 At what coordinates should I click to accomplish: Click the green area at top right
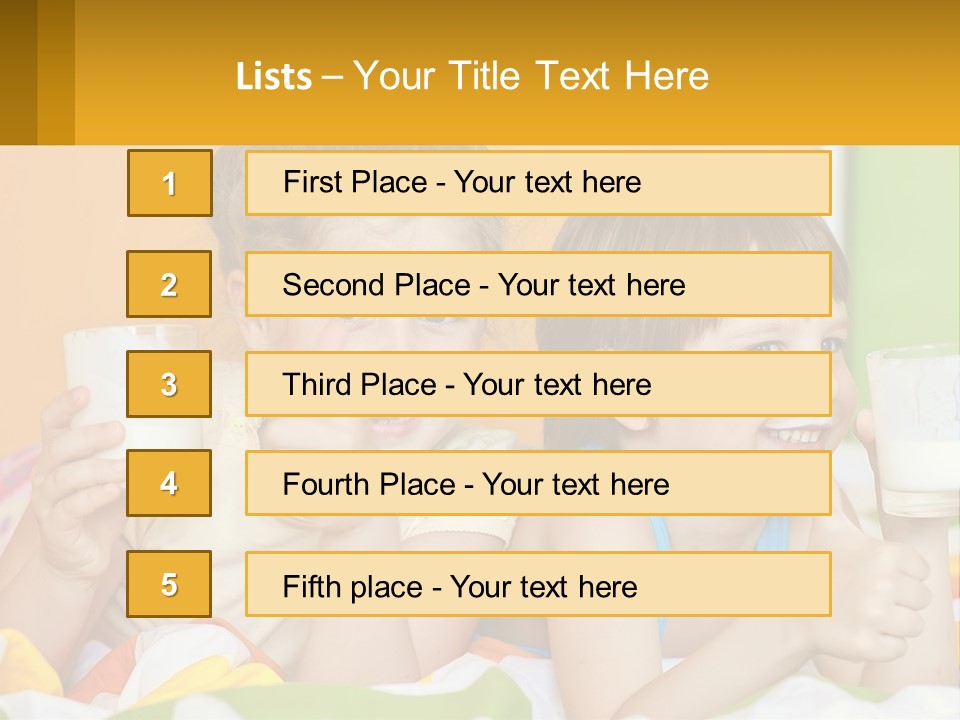903,245
